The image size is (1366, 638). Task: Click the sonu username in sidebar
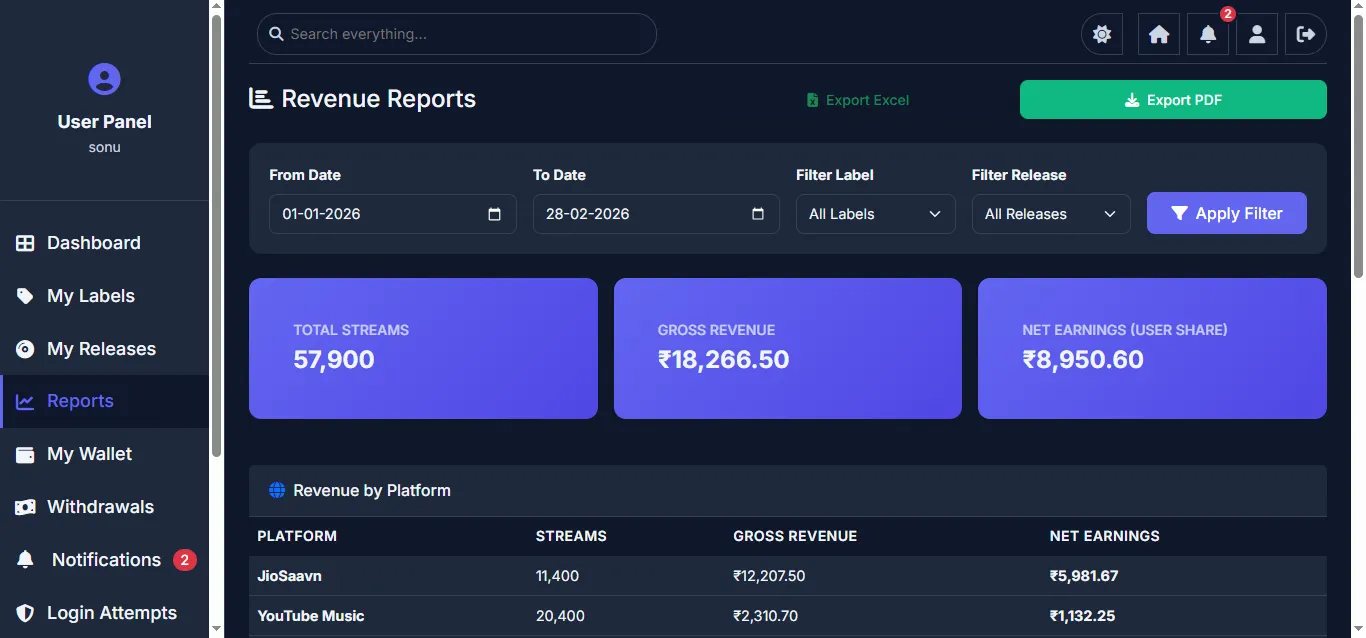click(x=104, y=147)
